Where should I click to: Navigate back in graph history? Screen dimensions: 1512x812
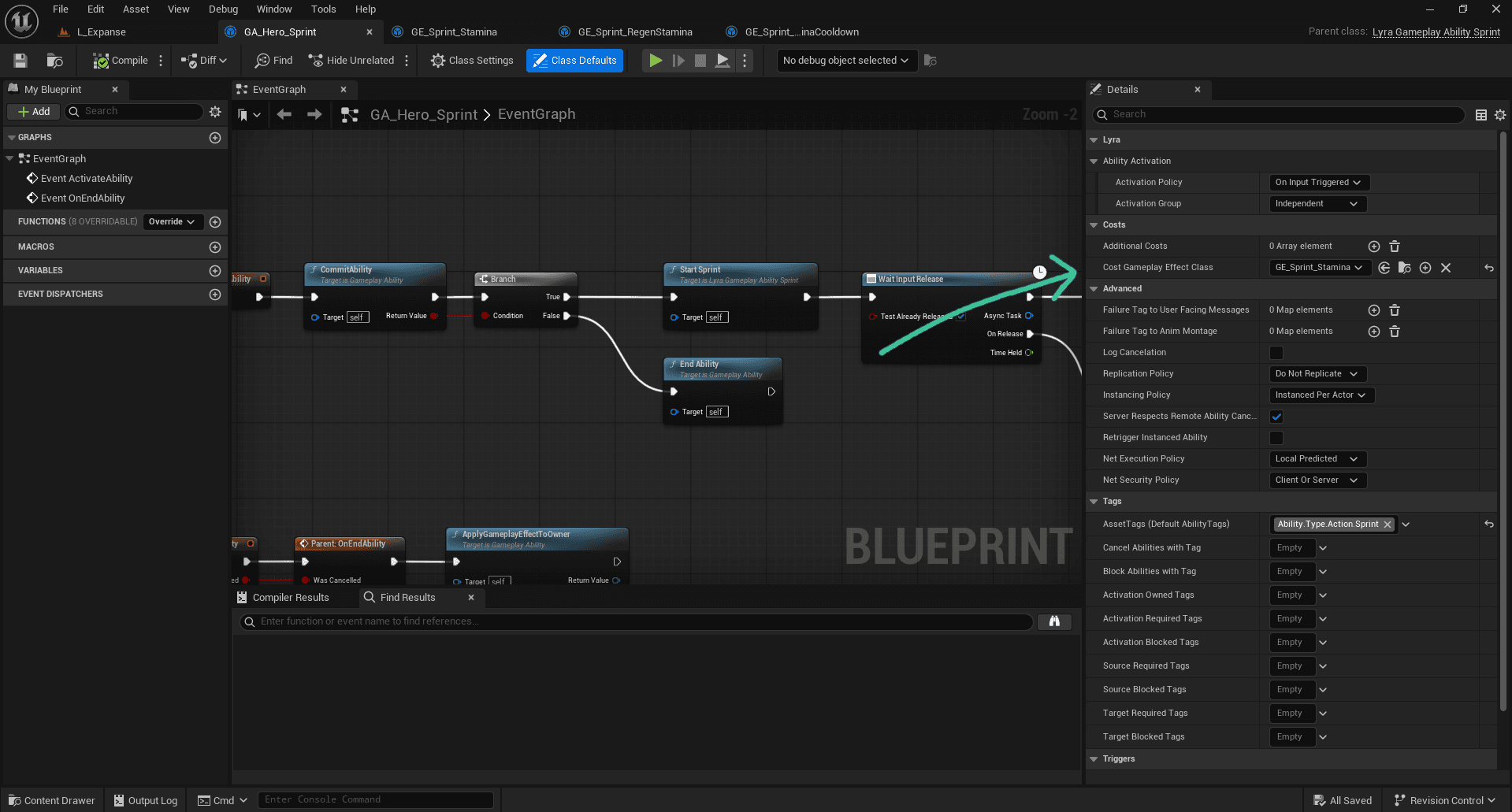coord(284,115)
